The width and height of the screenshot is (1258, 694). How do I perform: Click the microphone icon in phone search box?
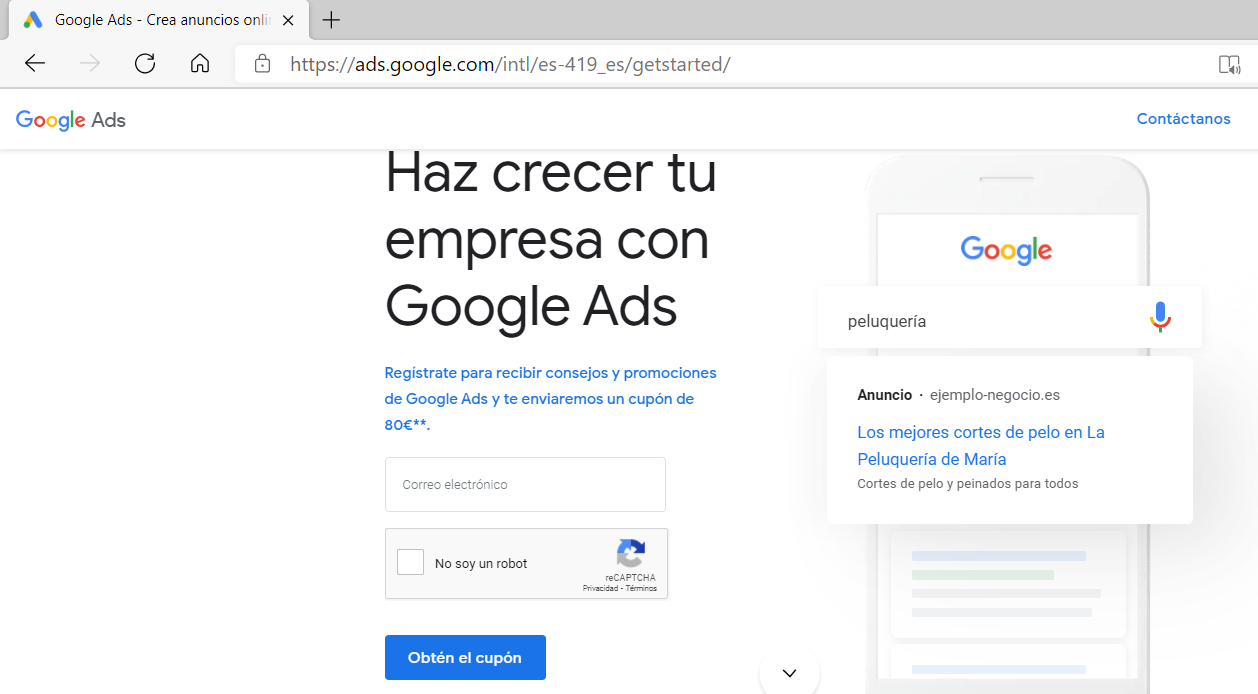[x=1160, y=317]
